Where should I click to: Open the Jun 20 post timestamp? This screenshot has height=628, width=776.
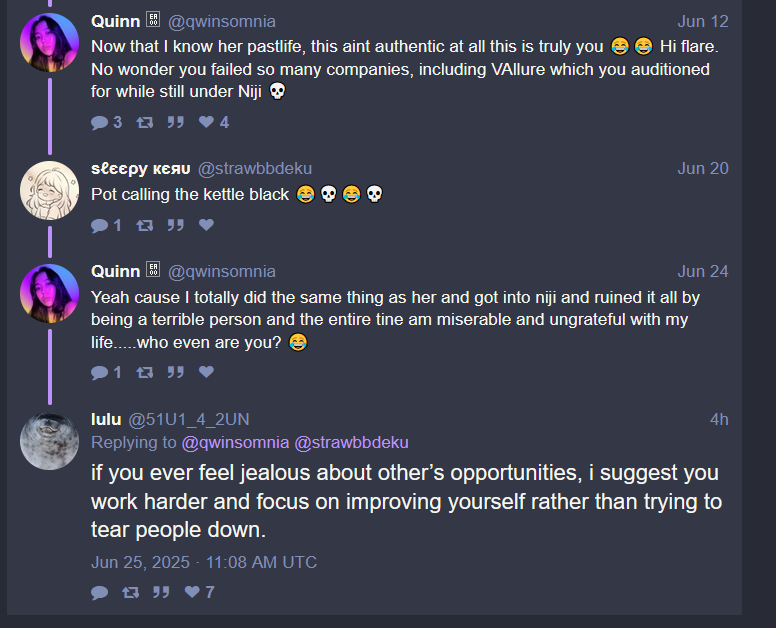click(703, 168)
